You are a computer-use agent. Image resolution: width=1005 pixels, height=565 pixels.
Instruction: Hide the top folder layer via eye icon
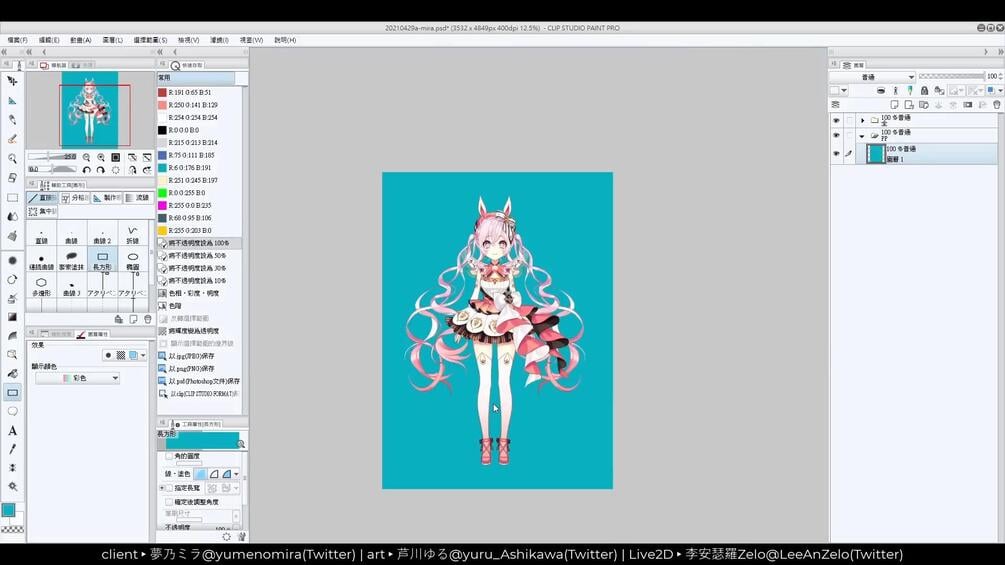tap(836, 120)
